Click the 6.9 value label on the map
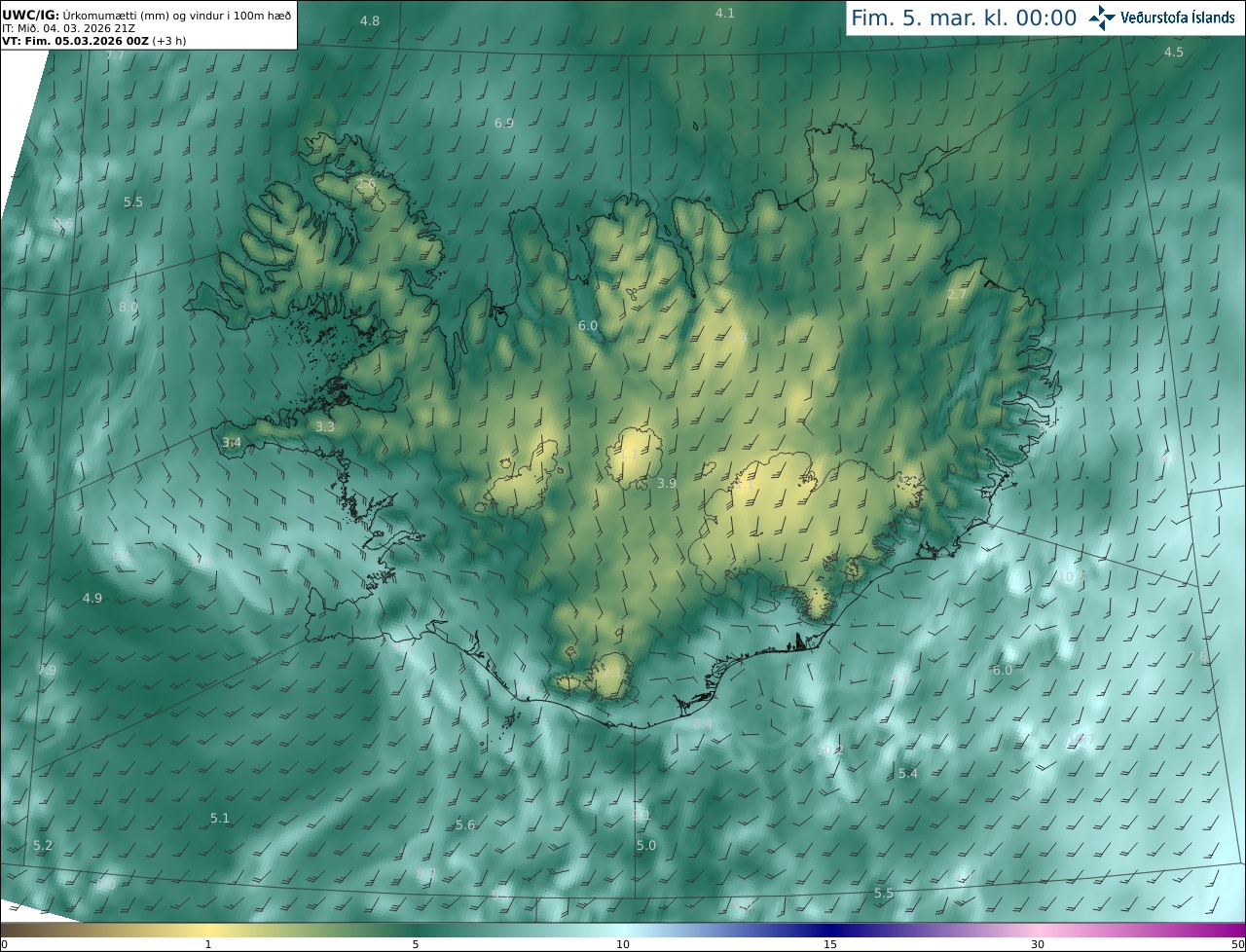Viewport: 1246px width, 952px height. coord(504,124)
